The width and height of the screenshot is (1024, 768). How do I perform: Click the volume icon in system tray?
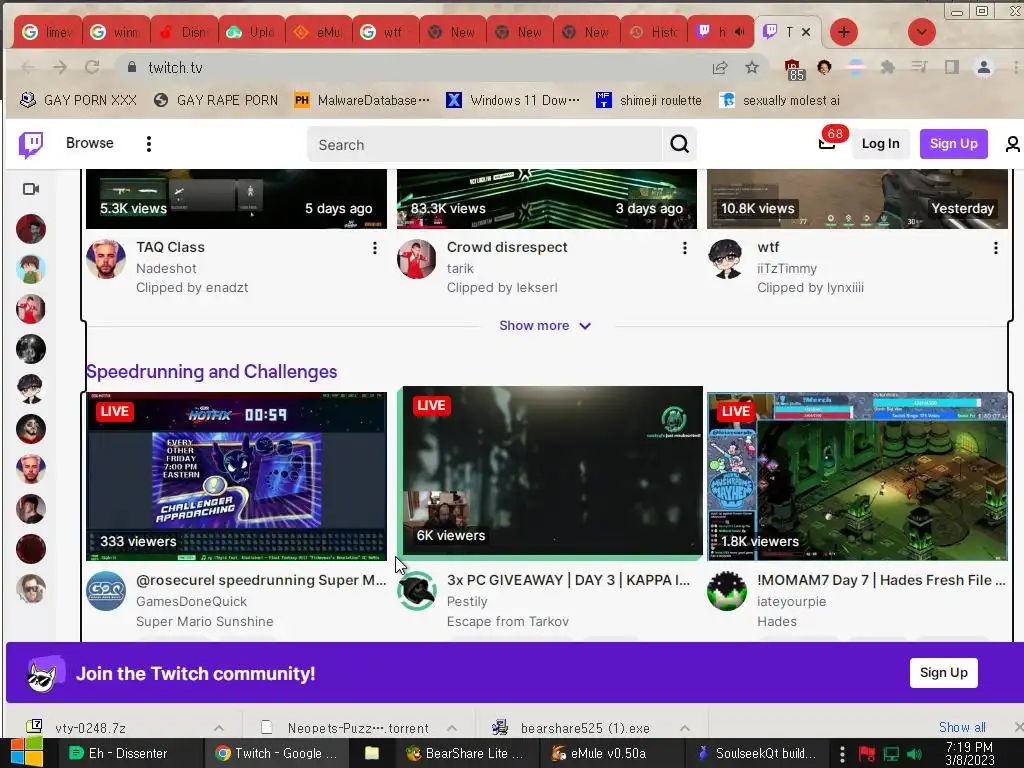pyautogui.click(x=914, y=754)
